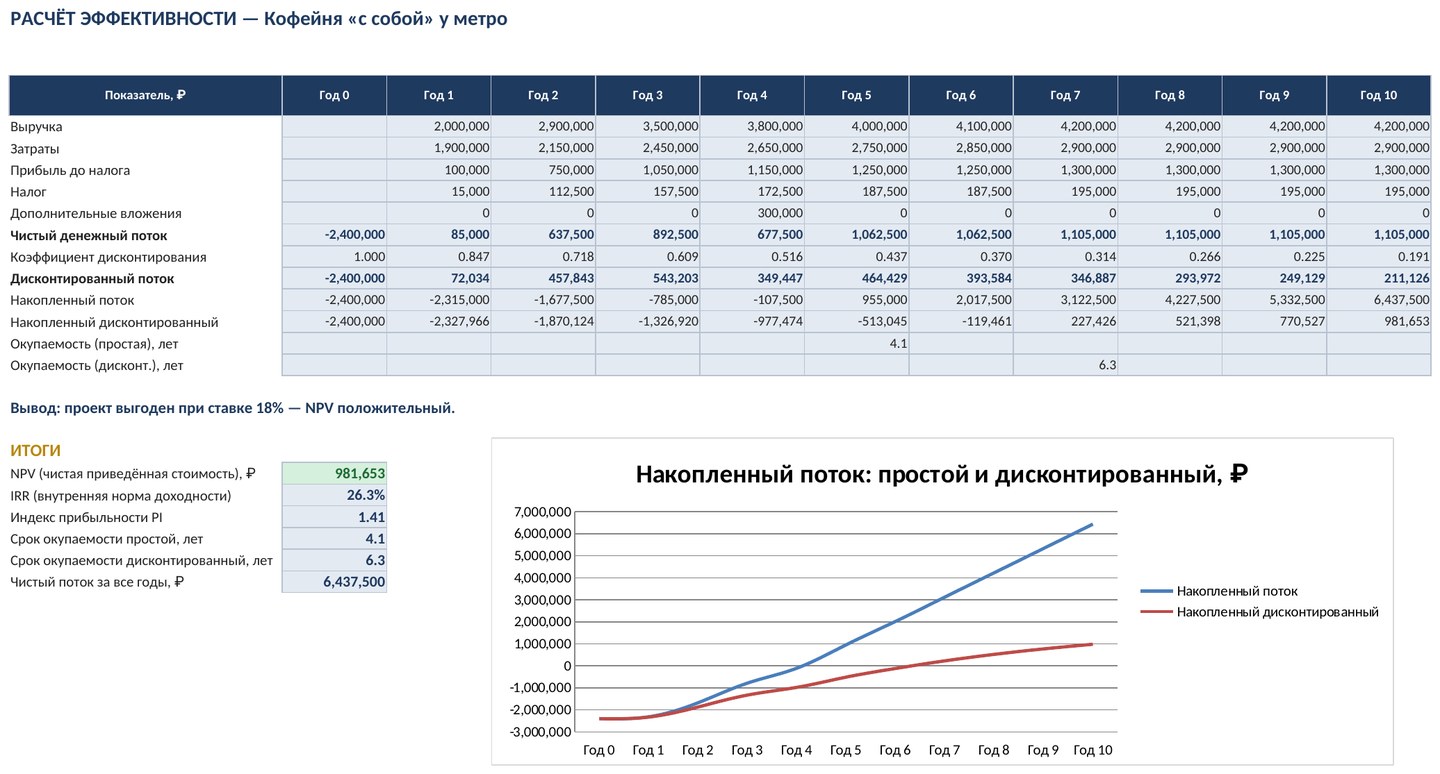Click chart x-axis label 'Год 6'

pos(894,750)
